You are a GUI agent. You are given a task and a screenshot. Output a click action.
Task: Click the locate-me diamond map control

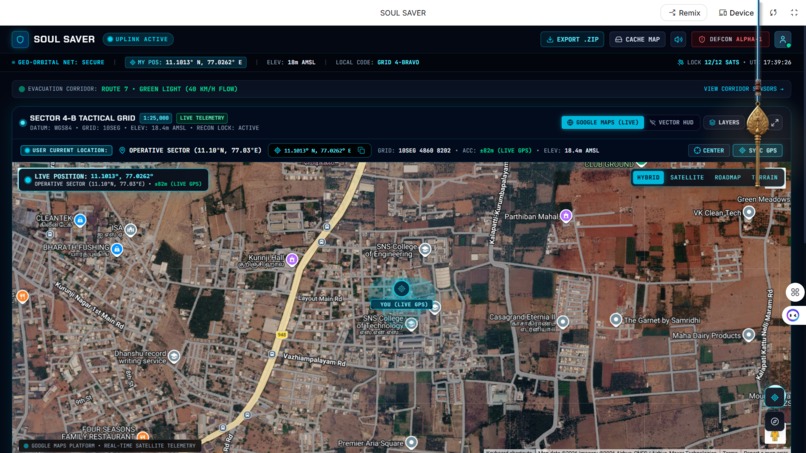coord(775,397)
